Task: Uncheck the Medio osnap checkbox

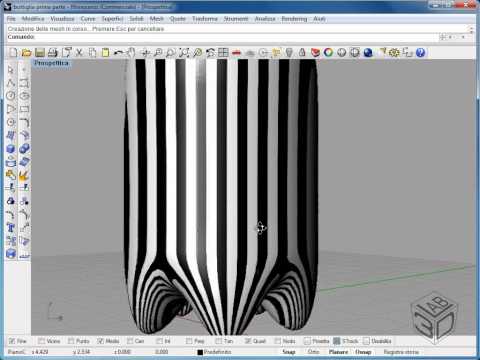Action: [100, 341]
